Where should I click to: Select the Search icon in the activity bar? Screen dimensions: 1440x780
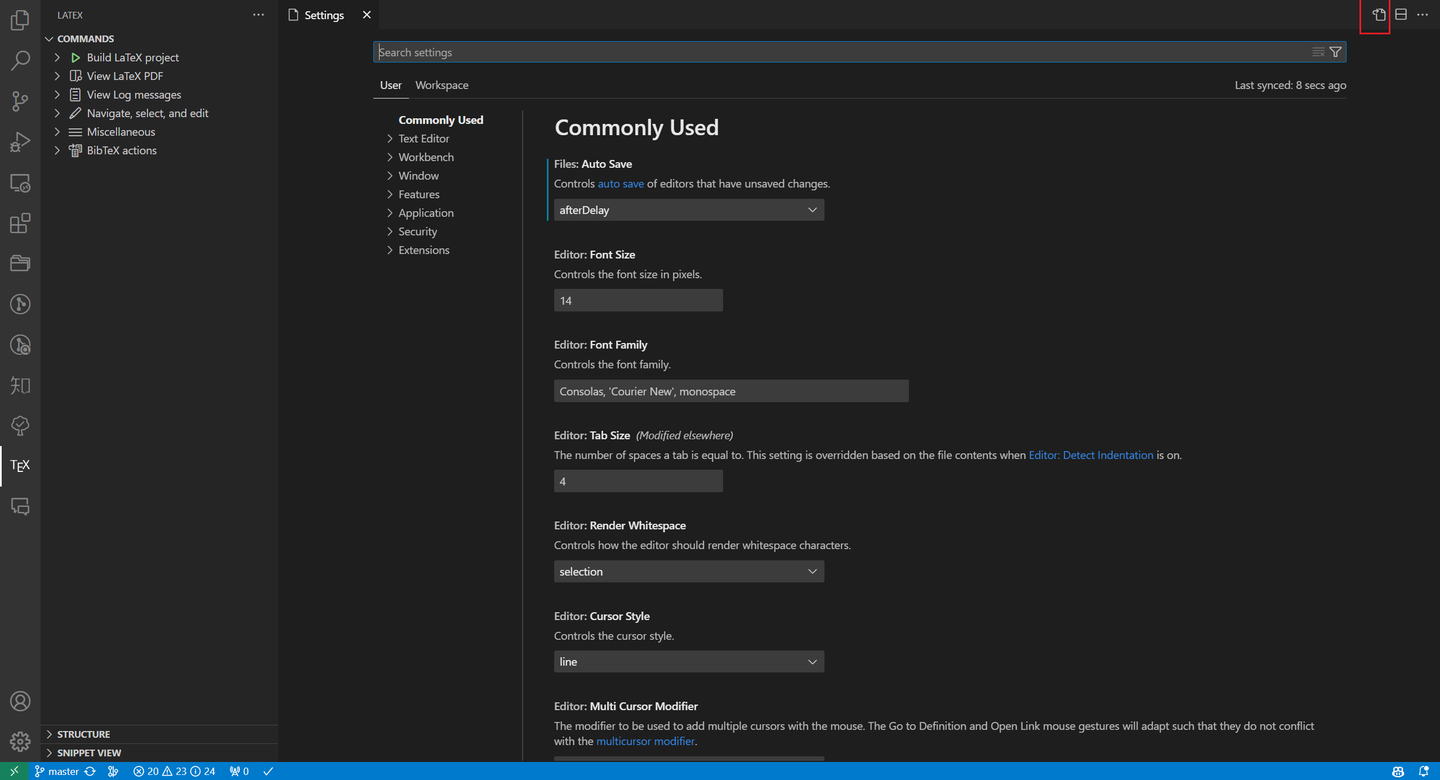20,60
